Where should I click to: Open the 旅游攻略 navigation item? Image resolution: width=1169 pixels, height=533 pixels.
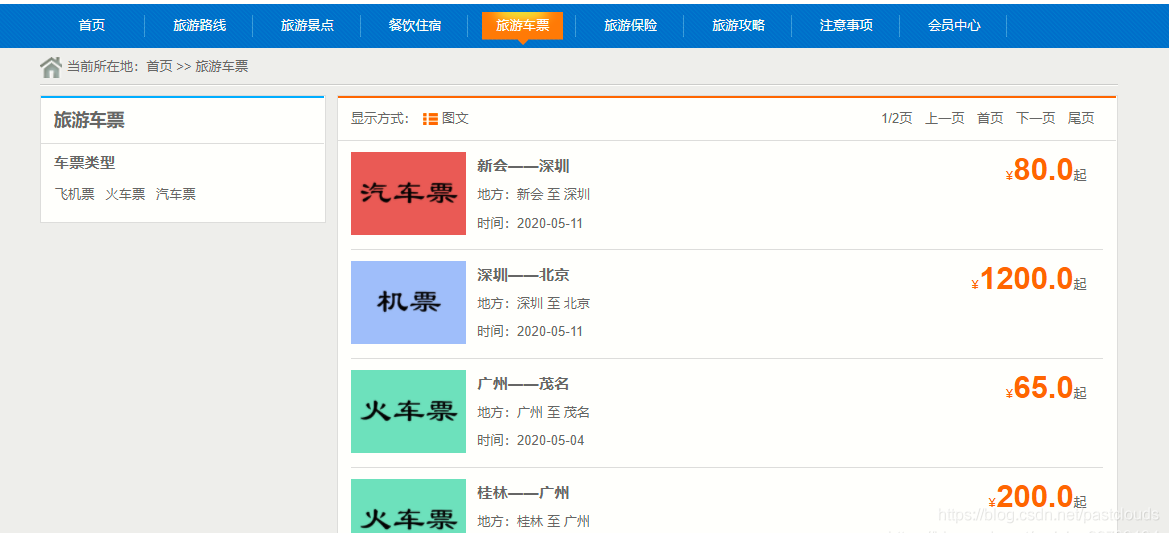(x=738, y=25)
